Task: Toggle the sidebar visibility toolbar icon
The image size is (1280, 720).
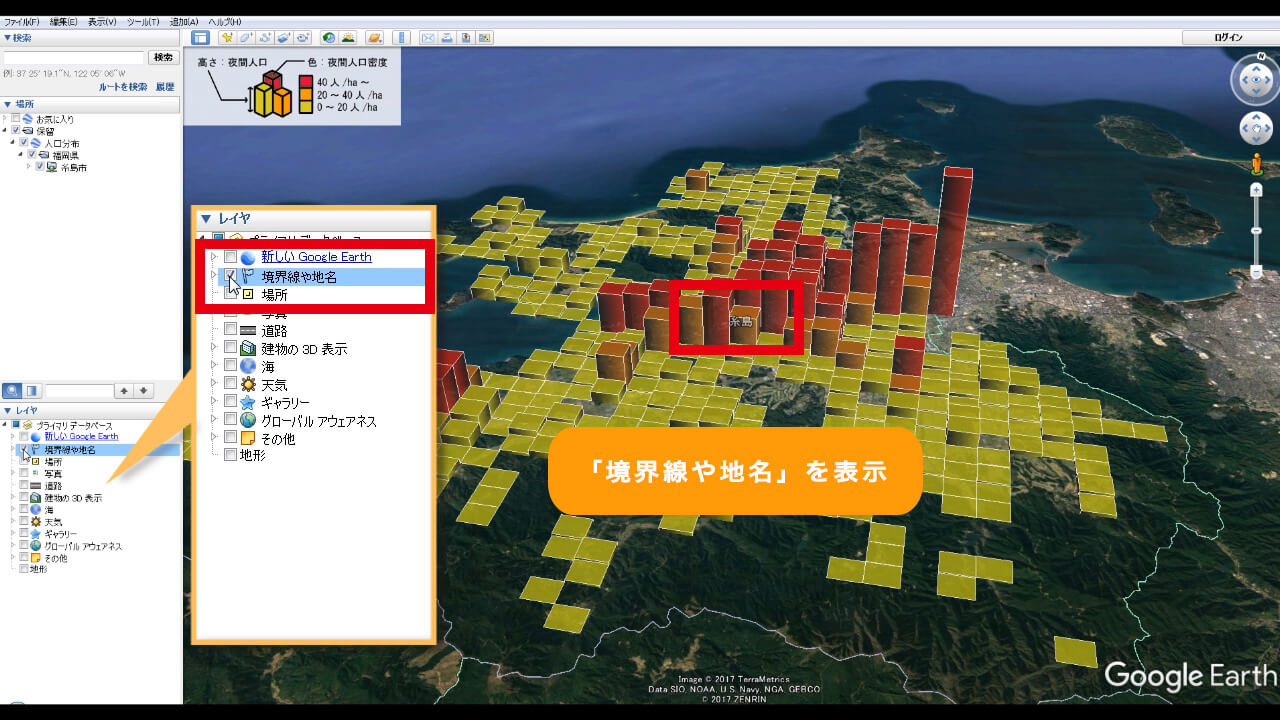Action: (x=200, y=38)
